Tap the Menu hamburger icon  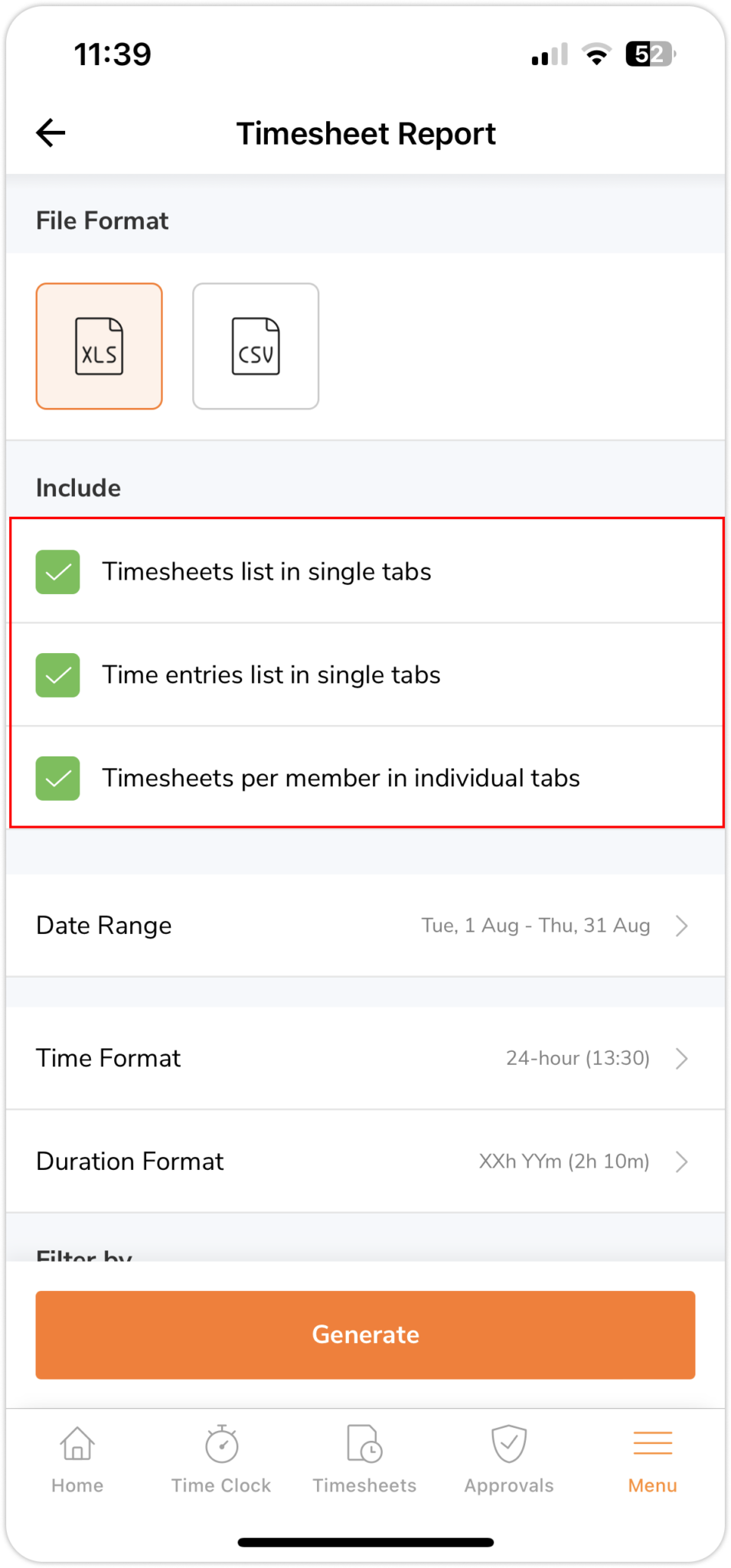click(653, 1443)
